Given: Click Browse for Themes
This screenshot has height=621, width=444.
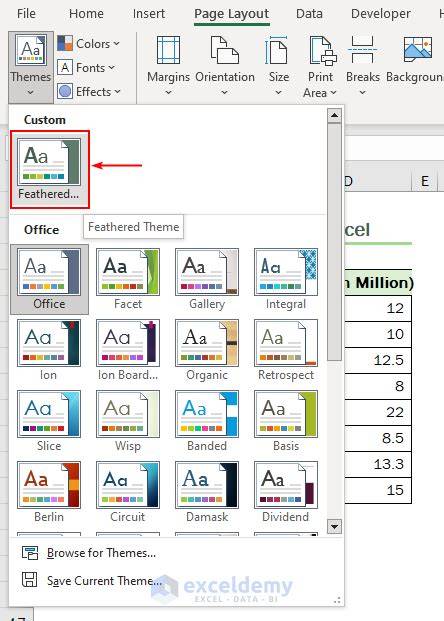Looking at the screenshot, I should [89, 553].
